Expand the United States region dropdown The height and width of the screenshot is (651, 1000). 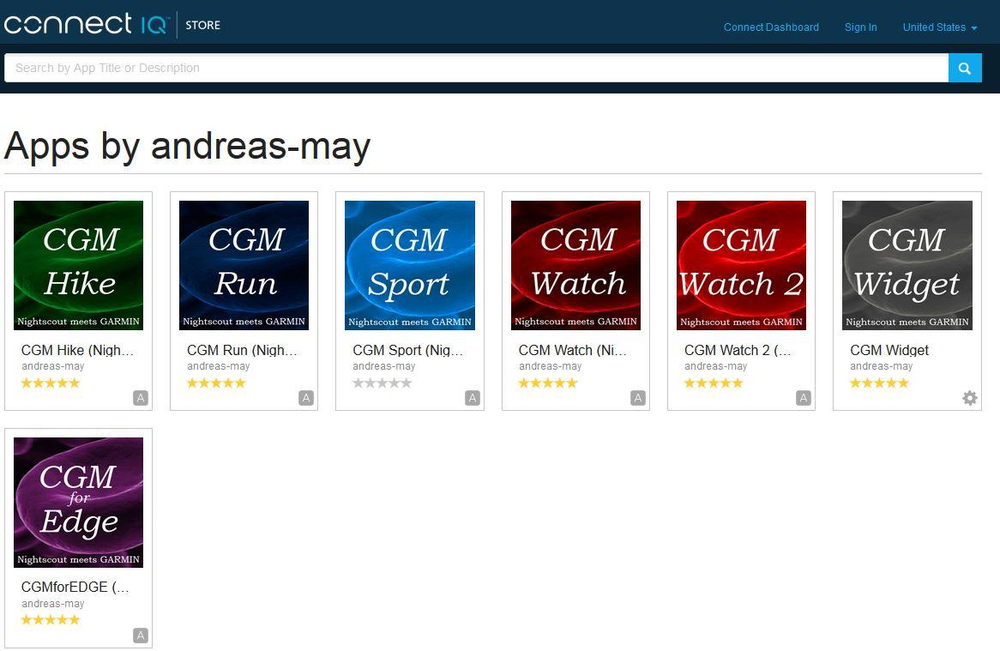click(939, 27)
